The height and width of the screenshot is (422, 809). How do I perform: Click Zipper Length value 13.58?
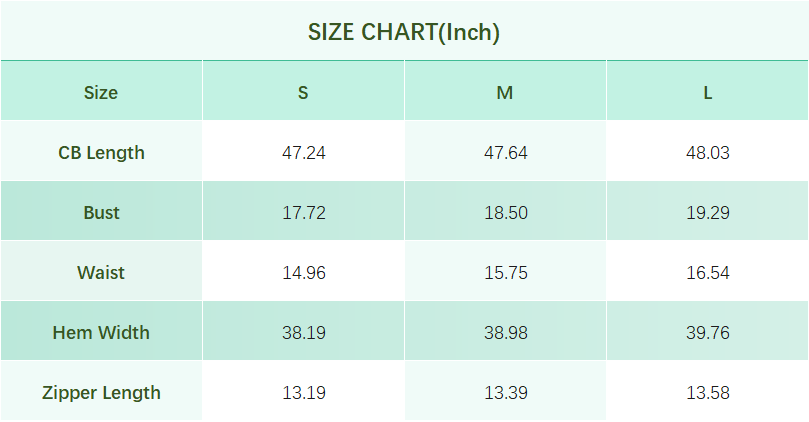pos(707,393)
